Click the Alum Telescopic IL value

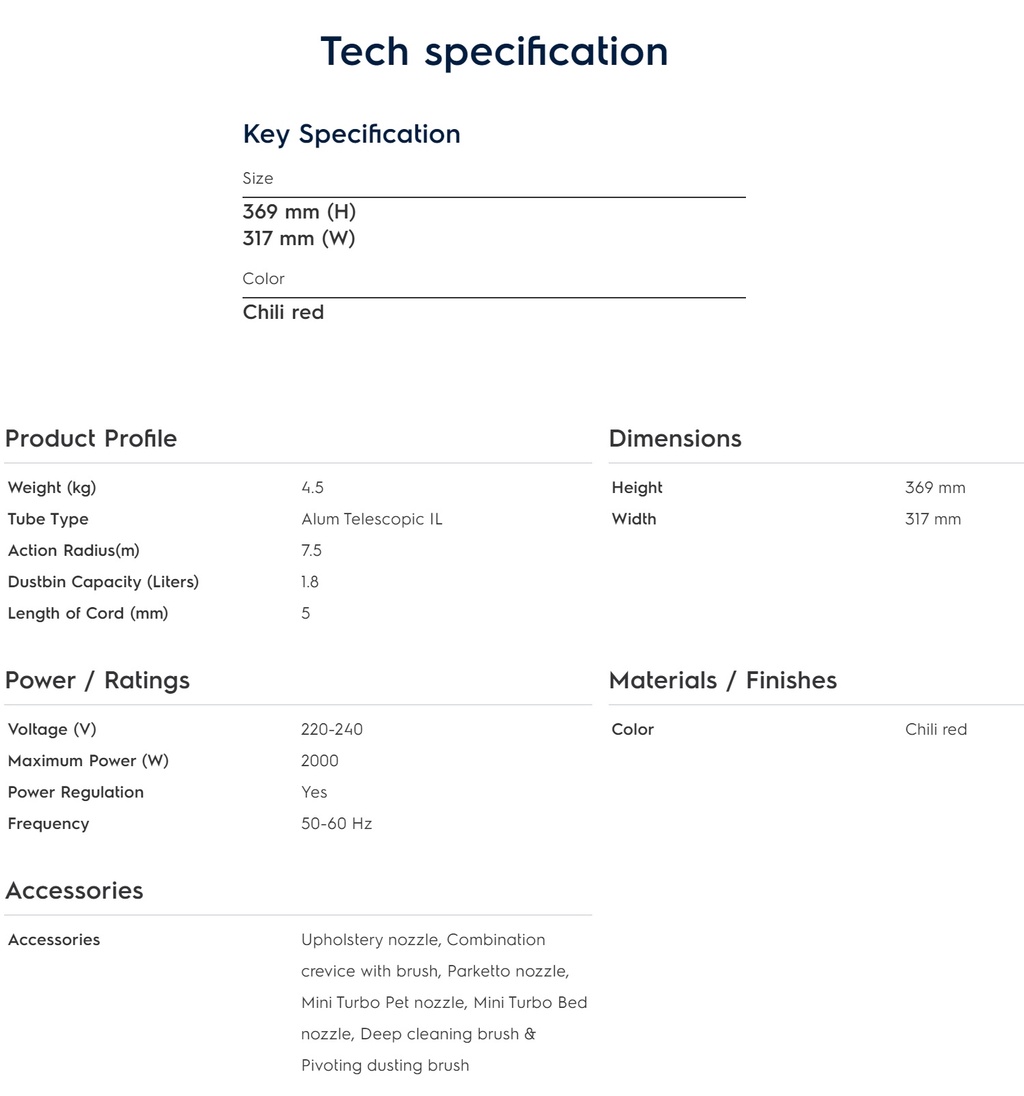[x=372, y=519]
